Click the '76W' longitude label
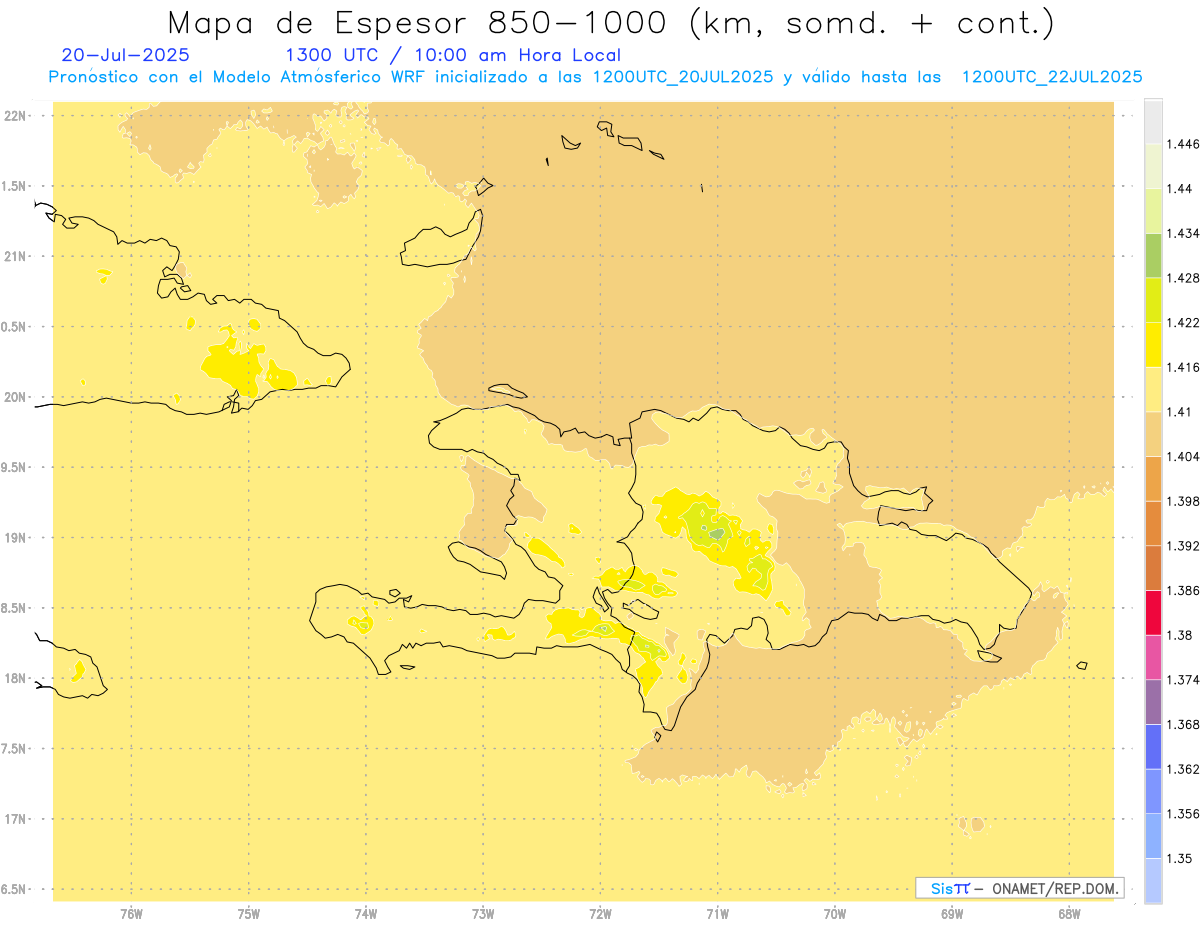This screenshot has height=927, width=1200. tap(131, 913)
